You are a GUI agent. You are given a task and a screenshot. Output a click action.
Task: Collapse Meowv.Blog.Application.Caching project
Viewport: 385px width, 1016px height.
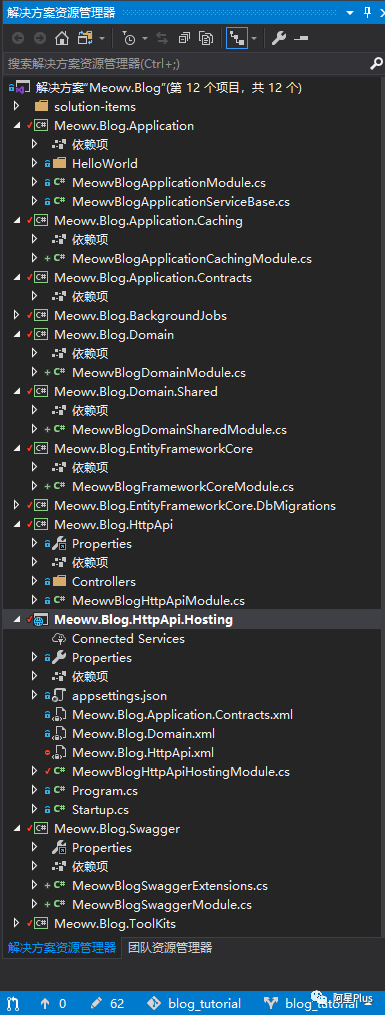coord(18,220)
